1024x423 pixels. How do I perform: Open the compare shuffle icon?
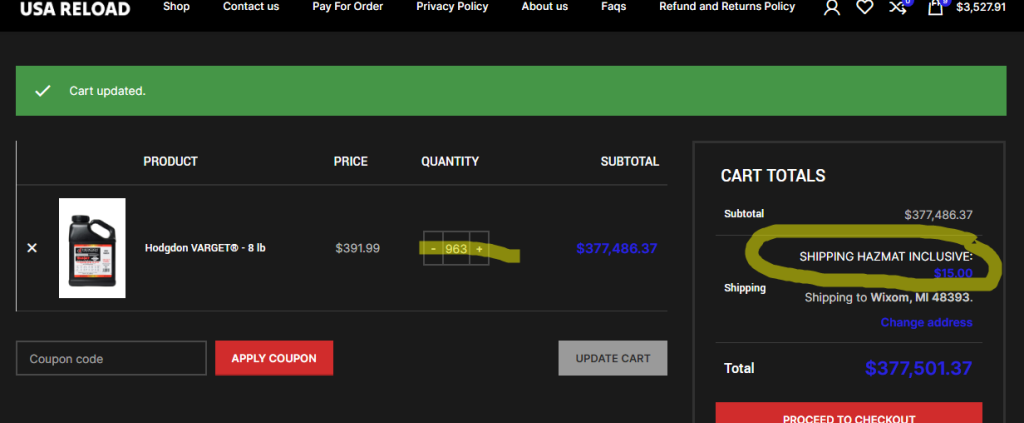tap(897, 8)
